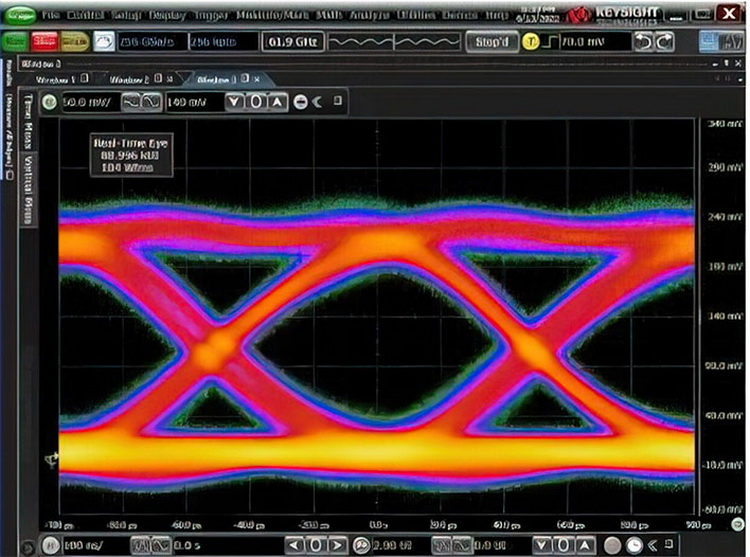Click the yellow Single acquisition button
Viewport: 750px width, 557px height.
point(74,41)
